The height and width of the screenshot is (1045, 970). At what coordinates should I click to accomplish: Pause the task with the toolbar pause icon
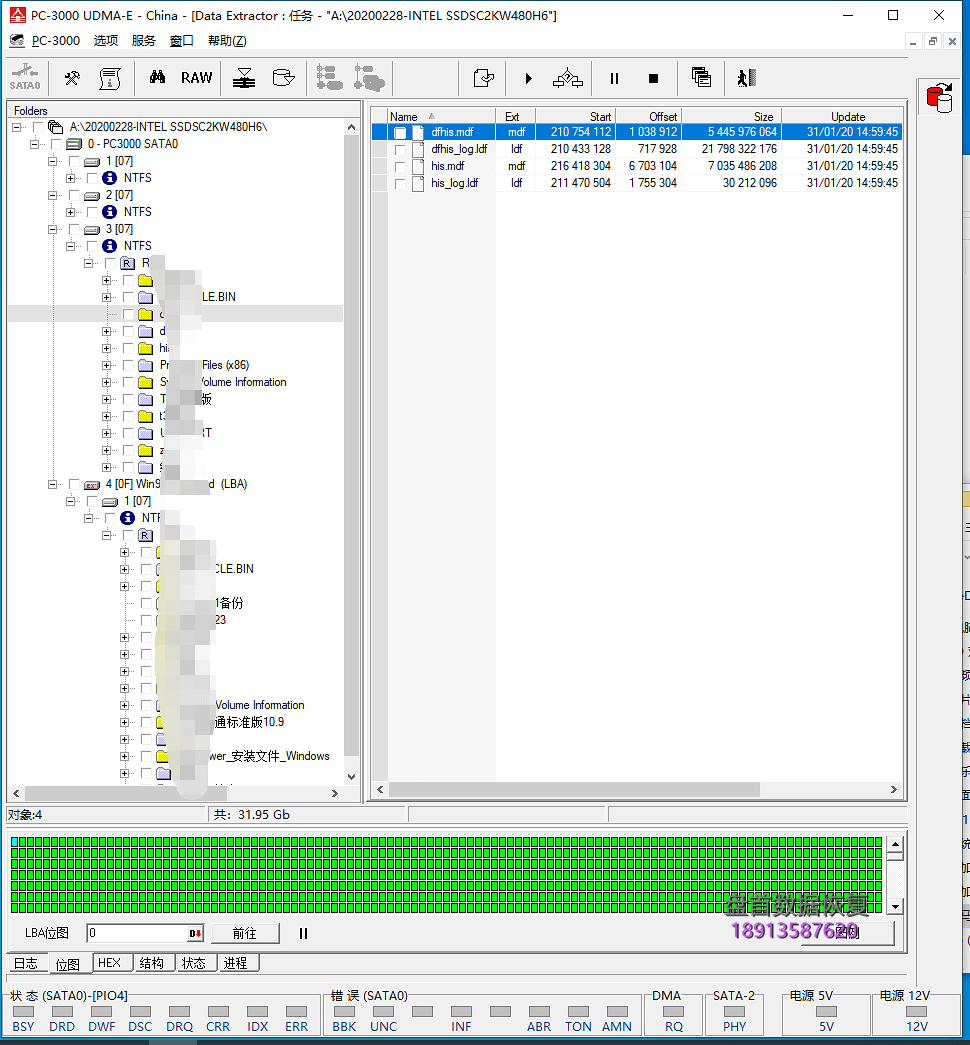click(x=614, y=79)
